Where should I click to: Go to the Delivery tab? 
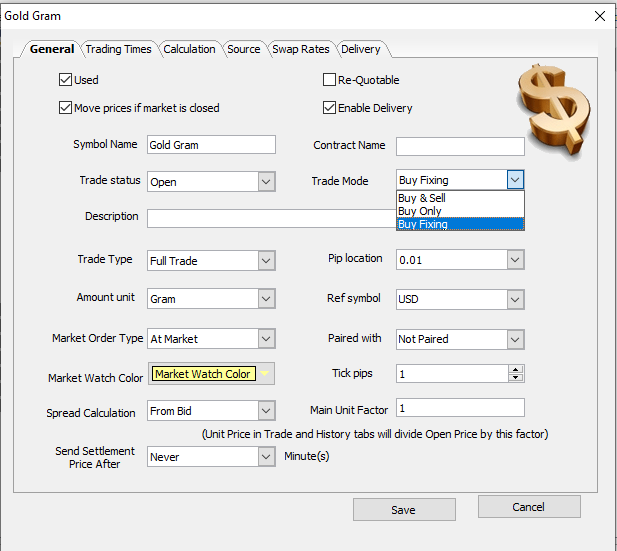point(360,49)
